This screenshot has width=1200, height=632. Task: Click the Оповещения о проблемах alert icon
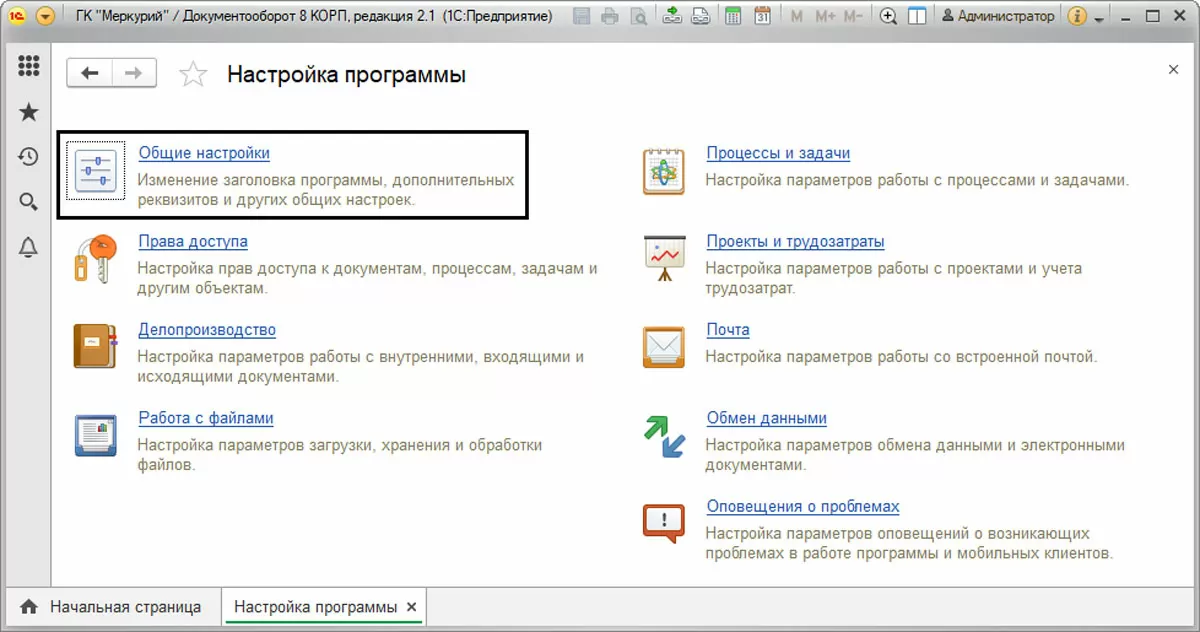664,524
